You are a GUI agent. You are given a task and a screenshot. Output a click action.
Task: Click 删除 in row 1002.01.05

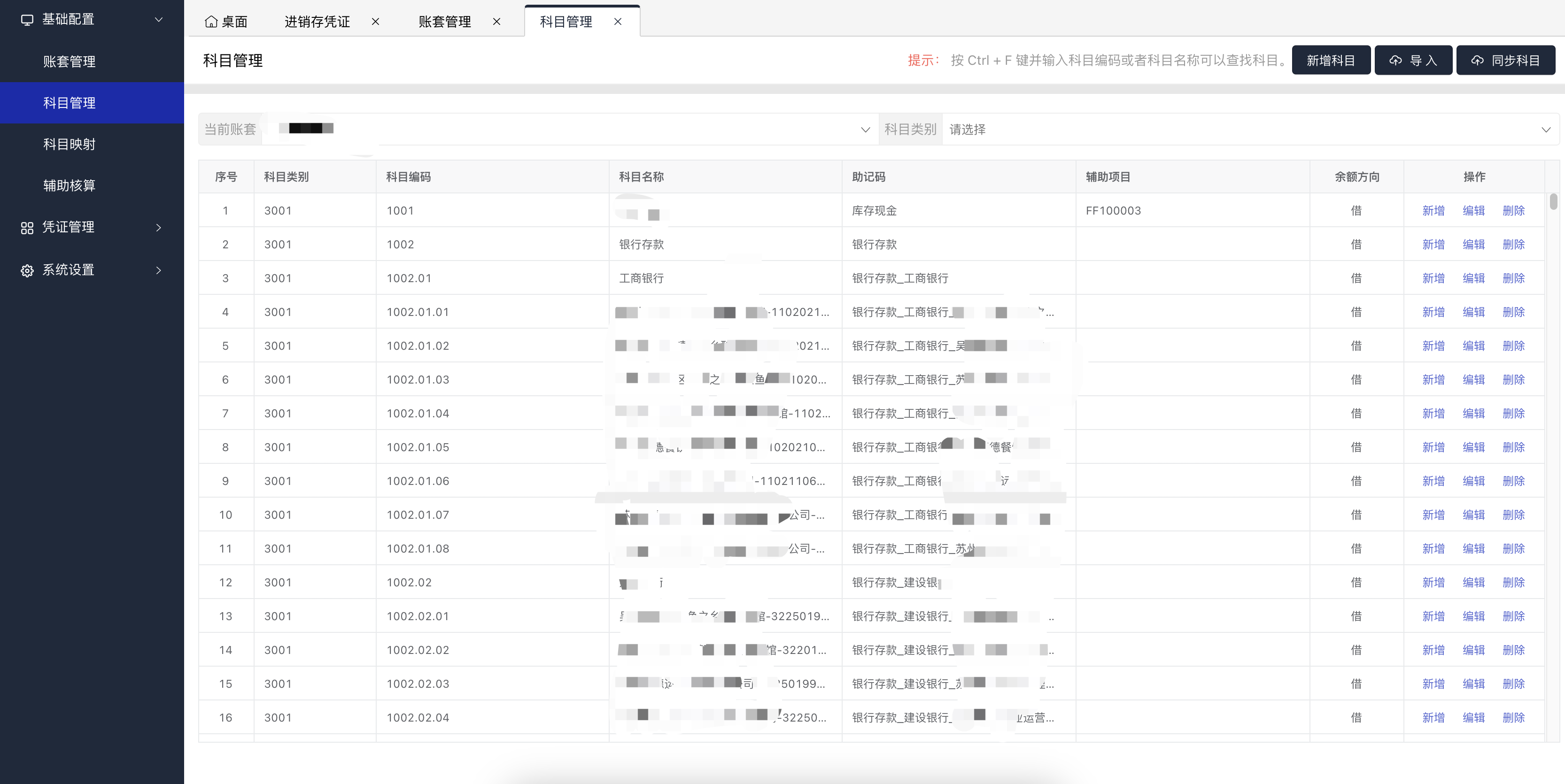(x=1513, y=447)
